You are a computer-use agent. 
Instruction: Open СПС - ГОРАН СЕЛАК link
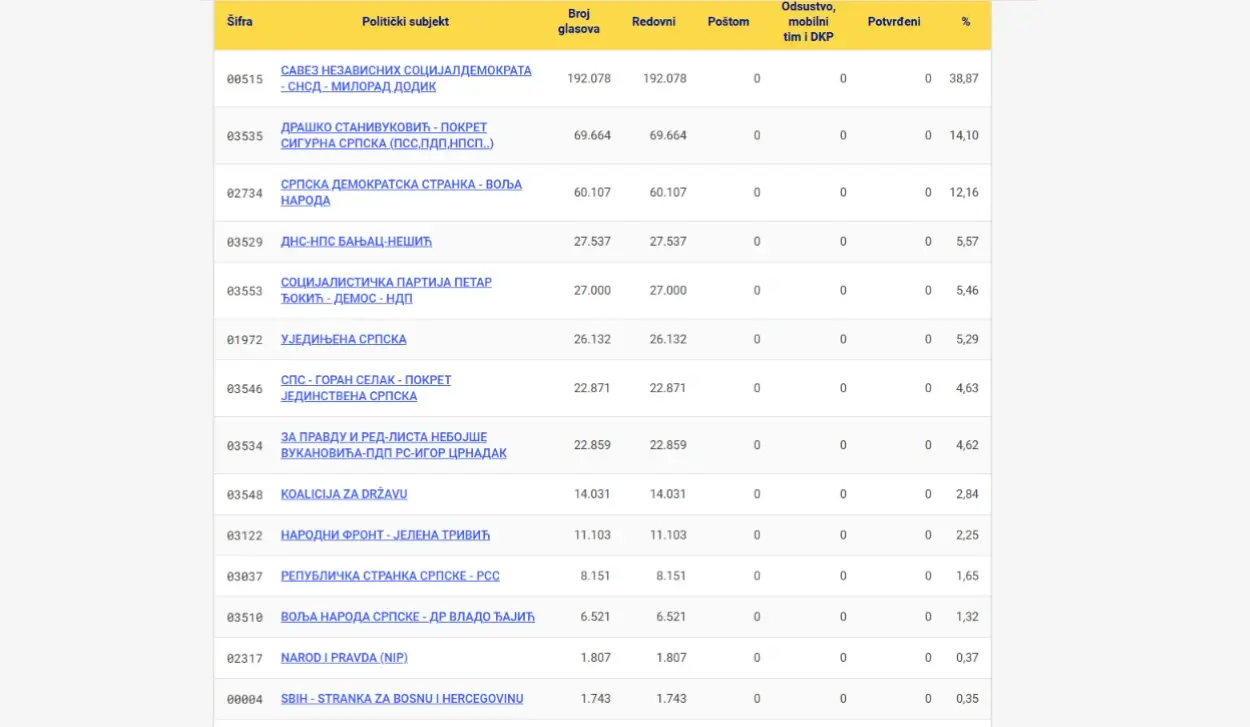click(x=366, y=388)
